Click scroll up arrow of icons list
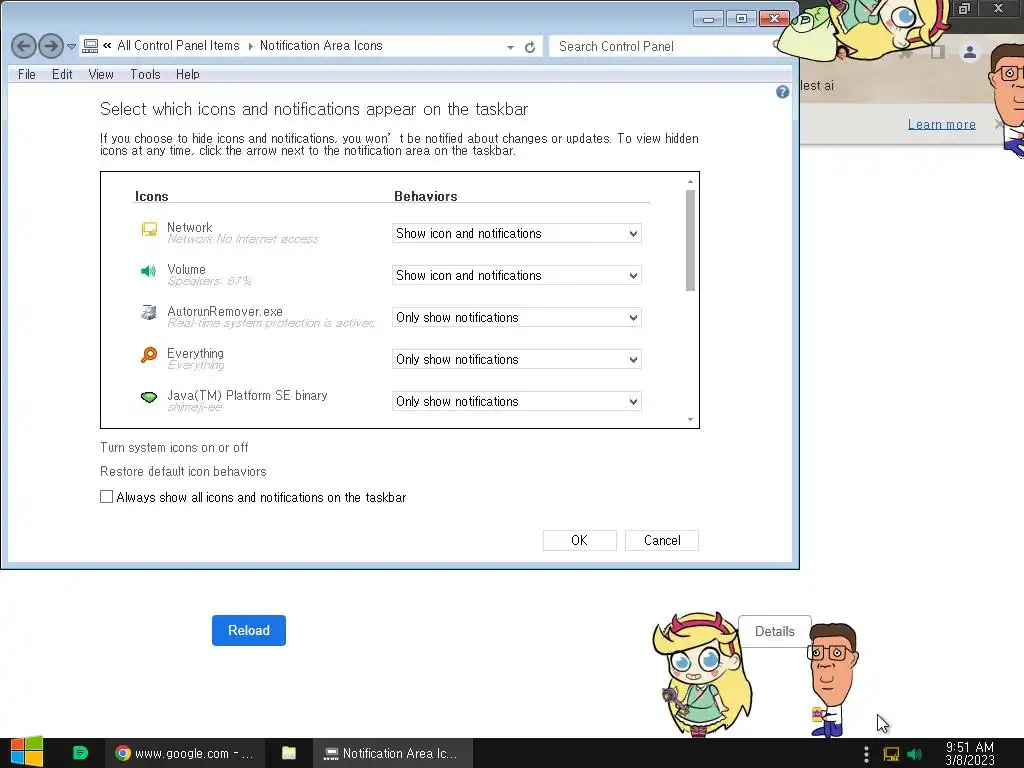The width and height of the screenshot is (1024, 768). pos(690,182)
